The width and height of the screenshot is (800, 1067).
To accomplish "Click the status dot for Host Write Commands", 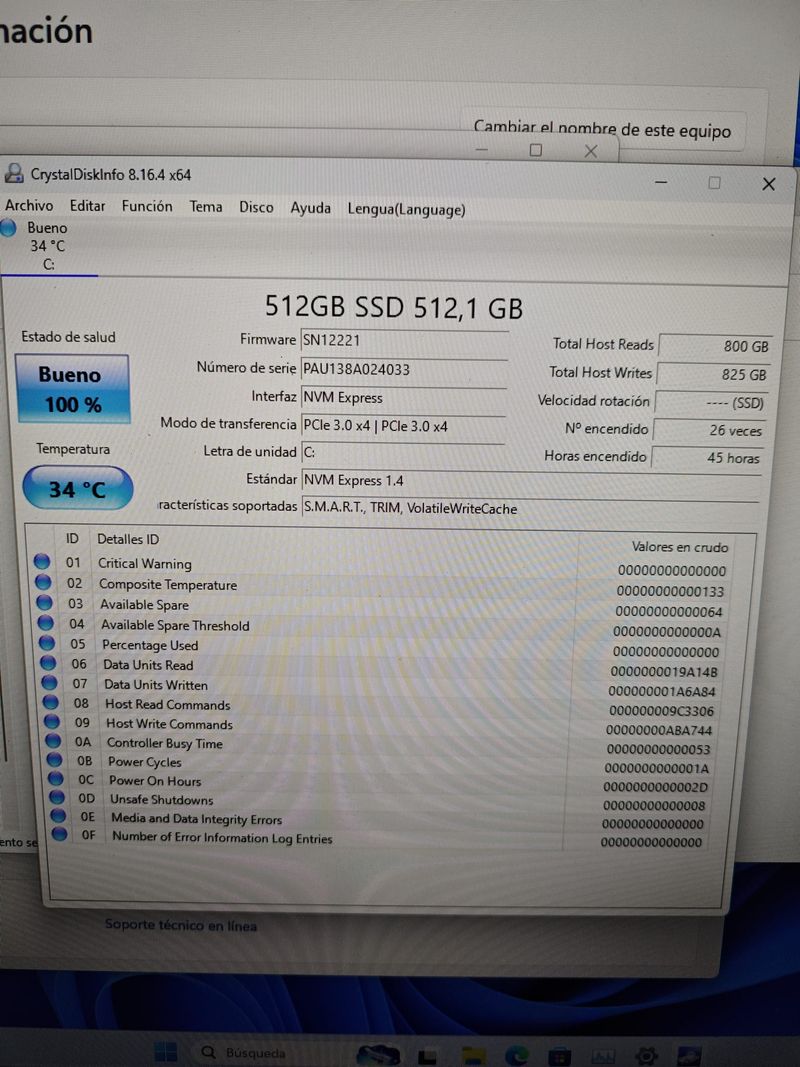I will tap(53, 721).
